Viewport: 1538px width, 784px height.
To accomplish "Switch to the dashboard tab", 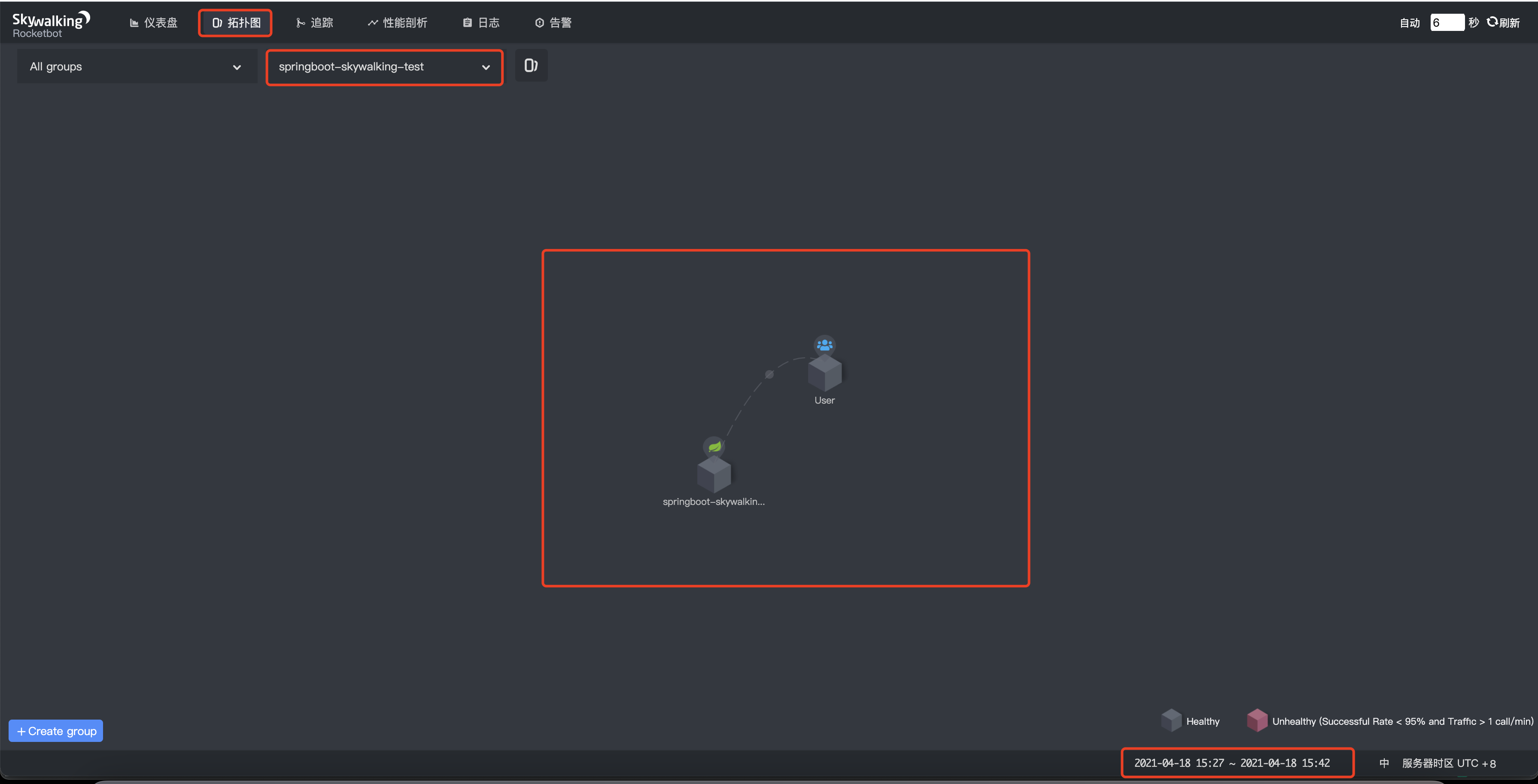I will pos(153,23).
